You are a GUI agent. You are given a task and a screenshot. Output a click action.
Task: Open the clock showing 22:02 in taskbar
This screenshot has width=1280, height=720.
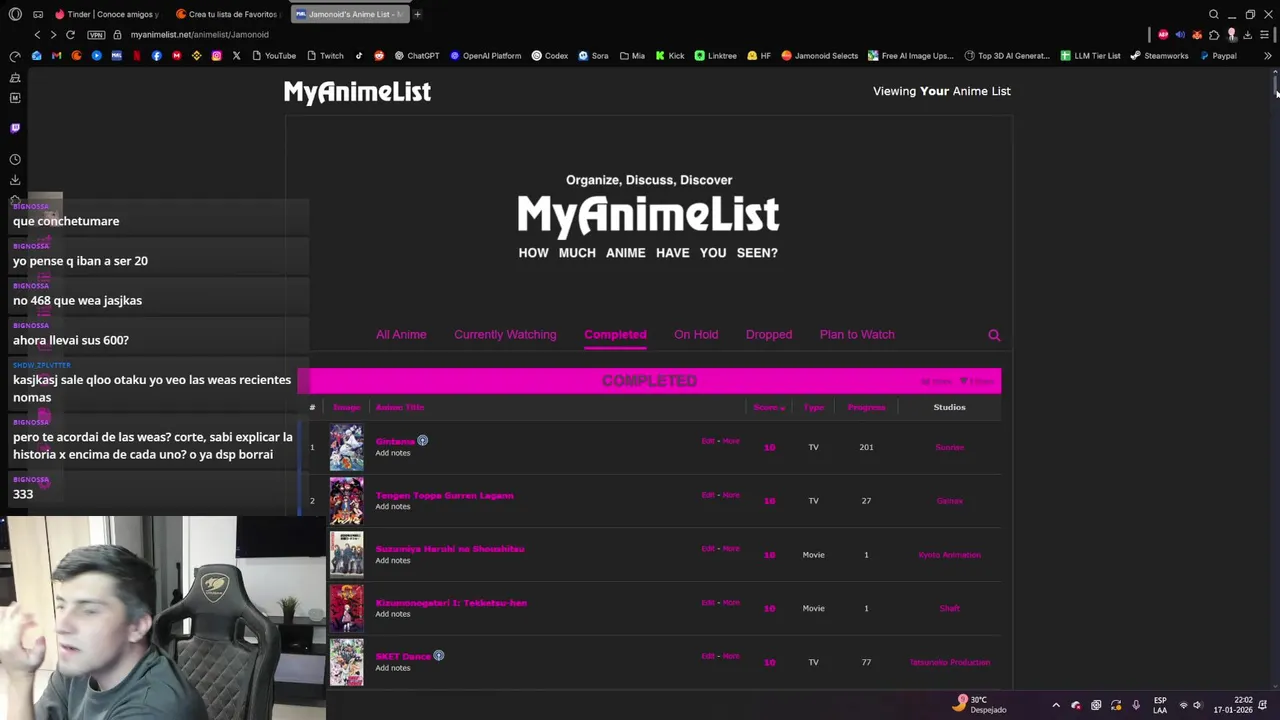[1233, 705]
